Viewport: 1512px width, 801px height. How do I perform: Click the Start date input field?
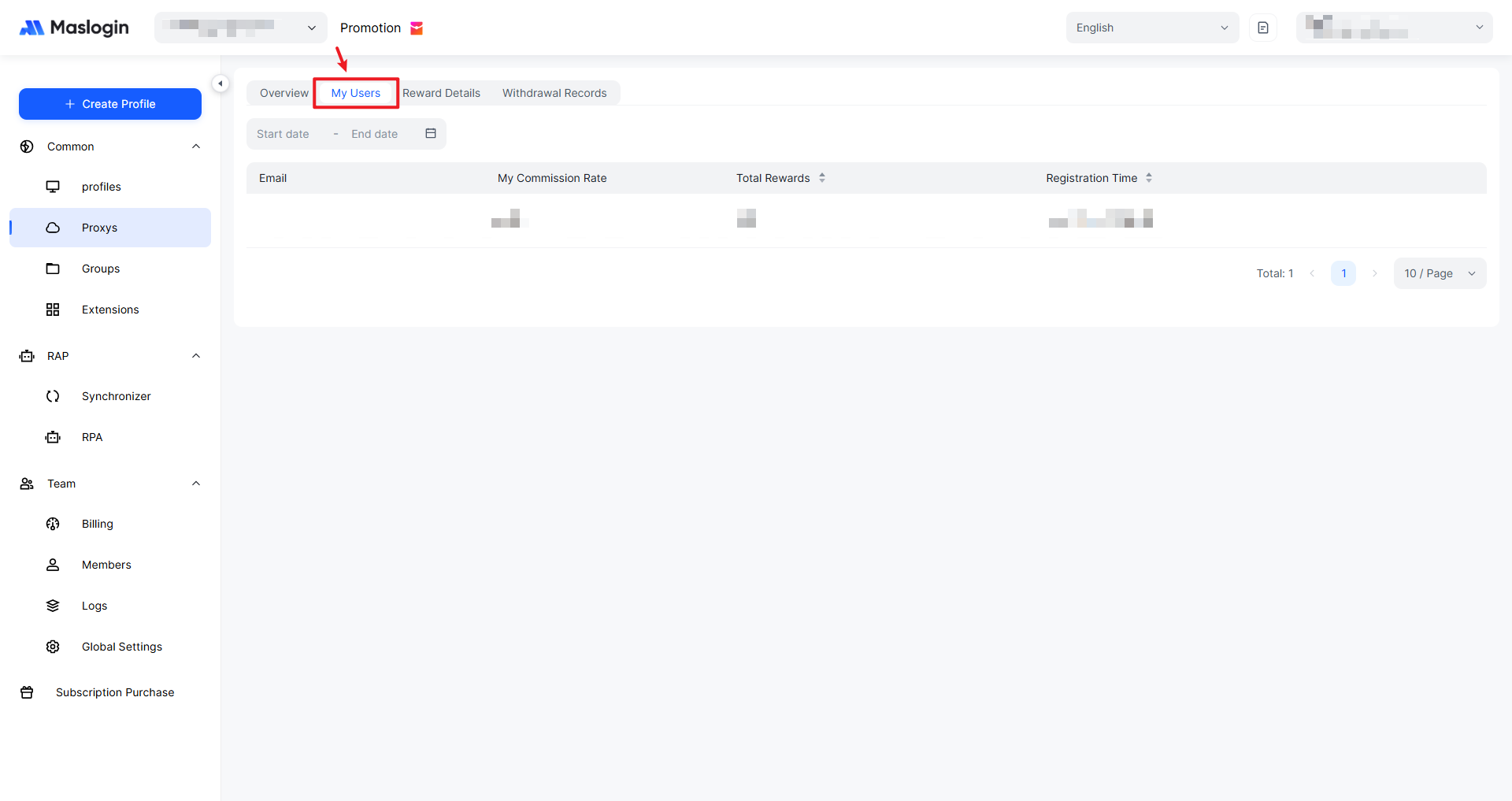coord(283,134)
